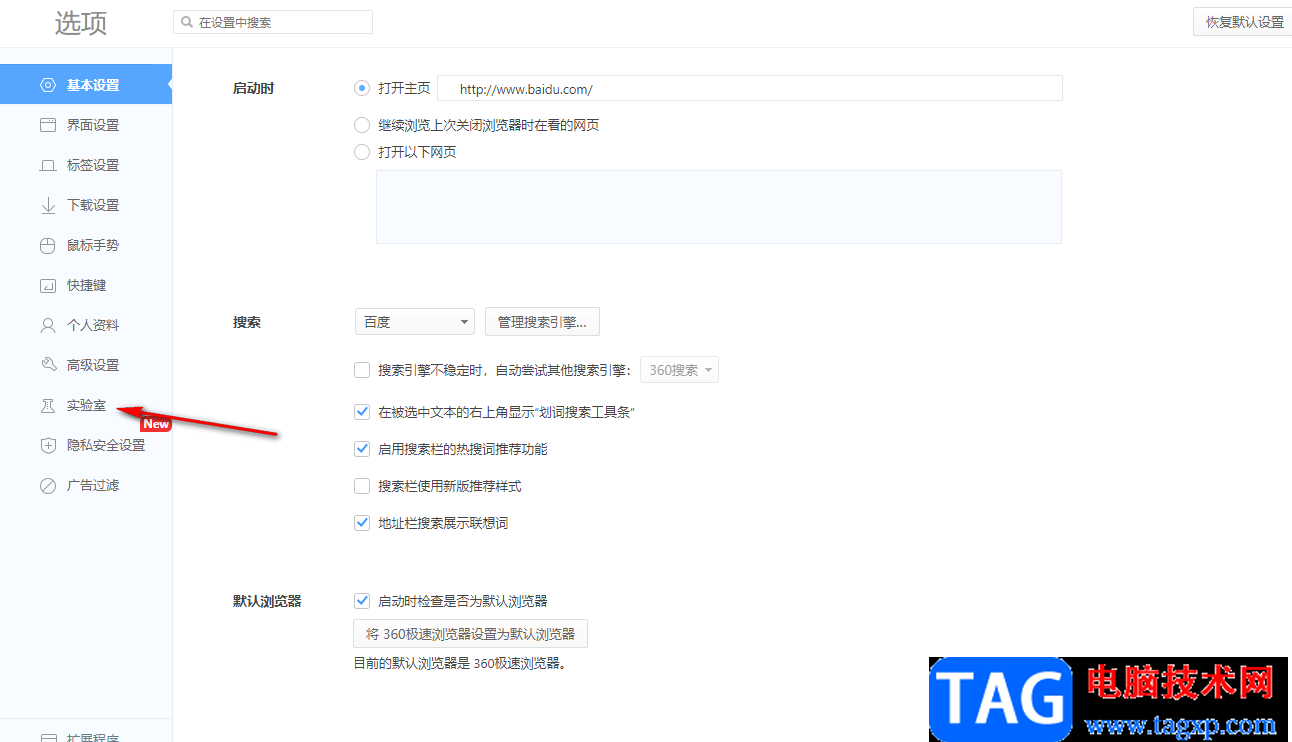
Task: Click the homepage URL input field
Action: (x=750, y=88)
